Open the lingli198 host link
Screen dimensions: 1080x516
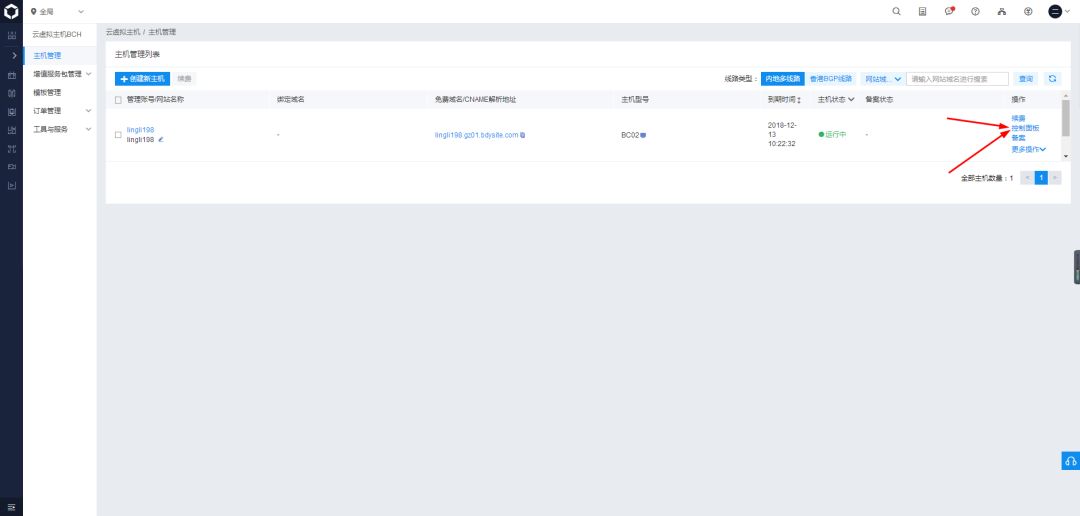(x=141, y=130)
